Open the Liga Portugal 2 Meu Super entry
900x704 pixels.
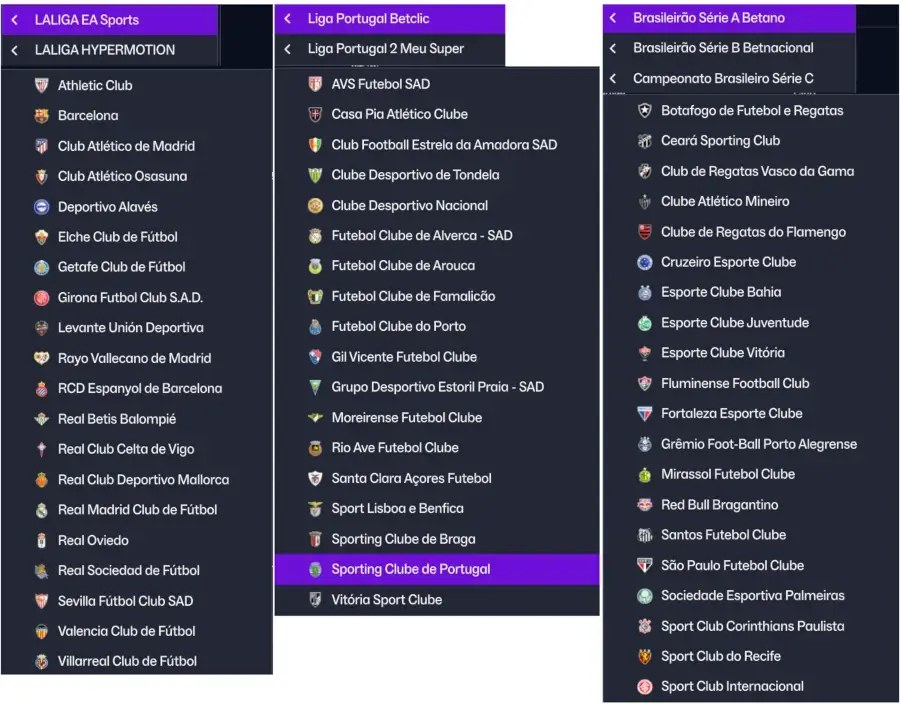[390, 49]
